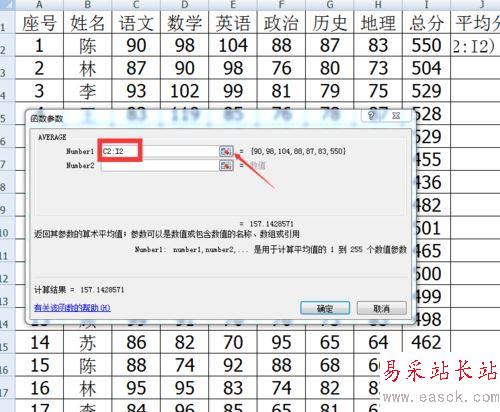Open the help link about this function
500x412 pixels.
[x=72, y=308]
